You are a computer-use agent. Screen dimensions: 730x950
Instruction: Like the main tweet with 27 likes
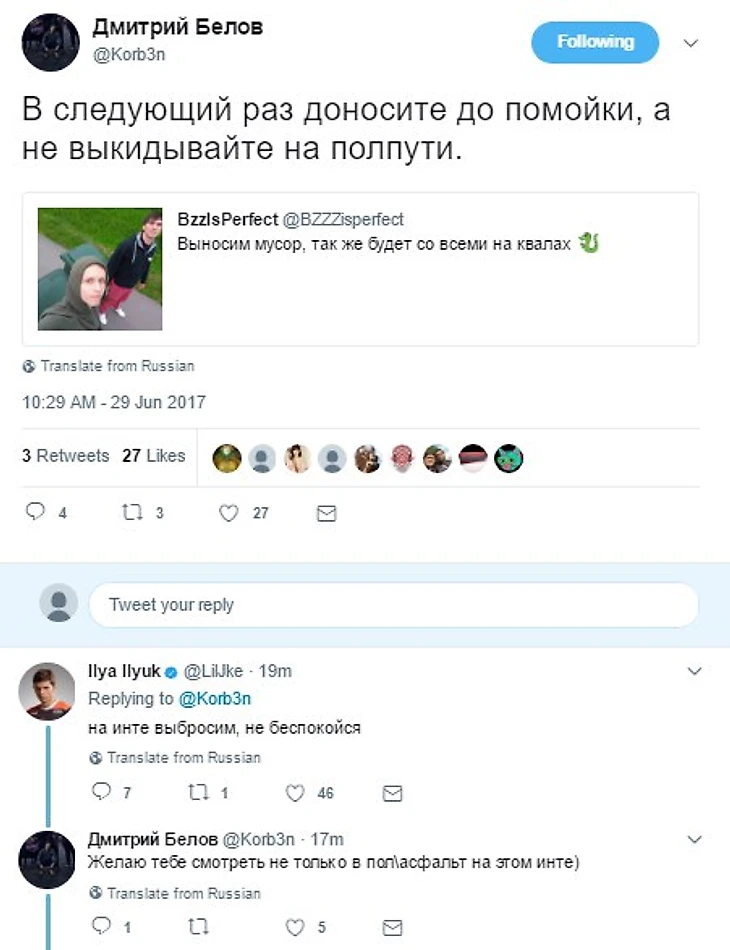tap(229, 513)
